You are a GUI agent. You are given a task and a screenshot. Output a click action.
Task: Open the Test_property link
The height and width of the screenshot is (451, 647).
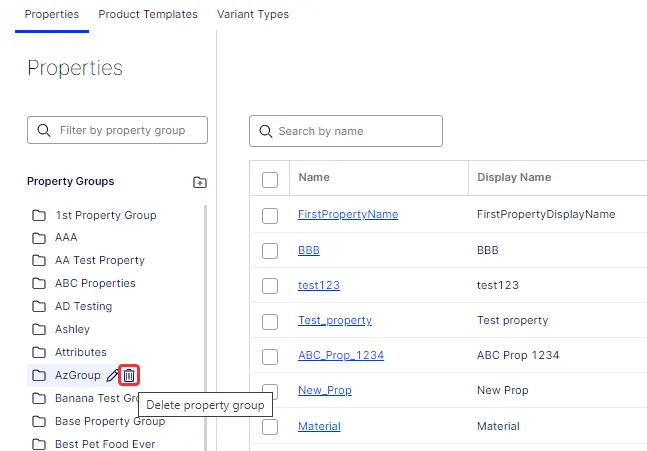coord(335,320)
